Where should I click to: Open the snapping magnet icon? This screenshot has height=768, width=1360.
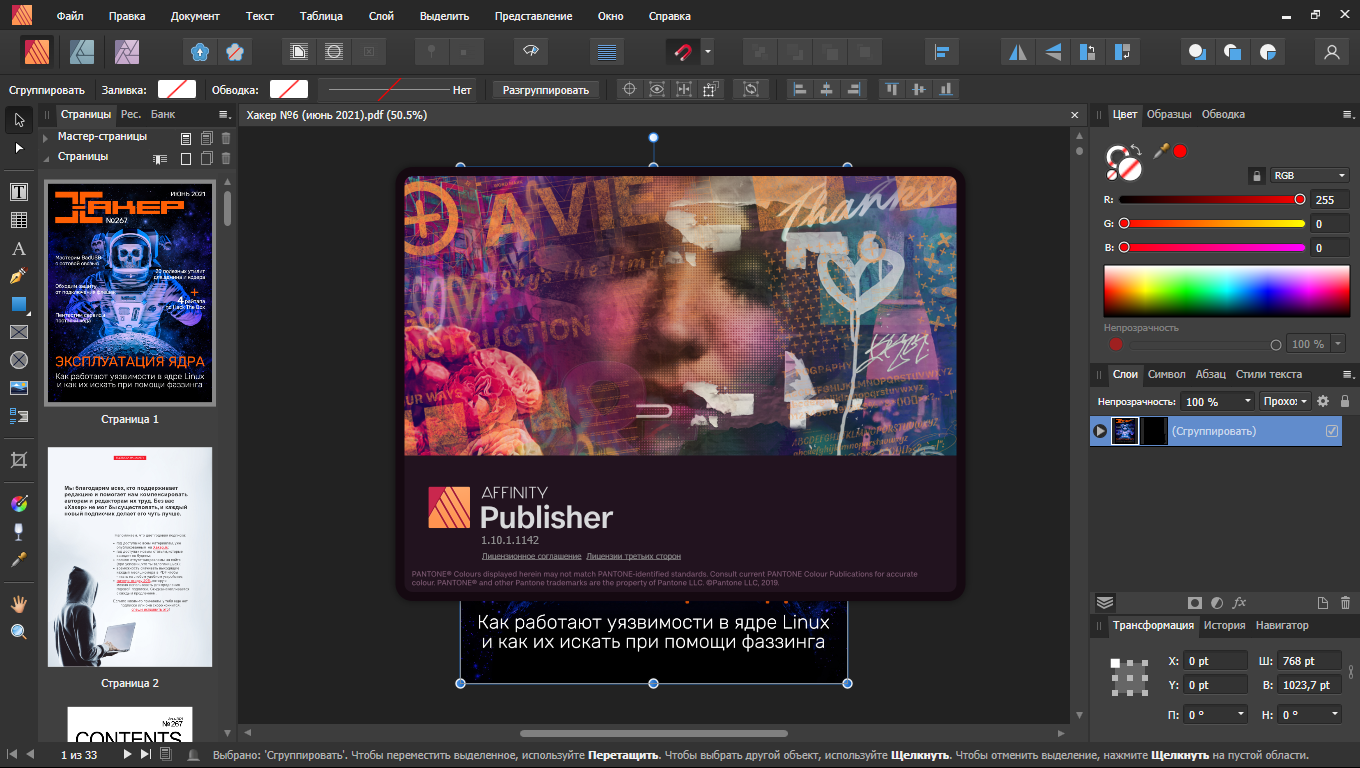pos(682,51)
